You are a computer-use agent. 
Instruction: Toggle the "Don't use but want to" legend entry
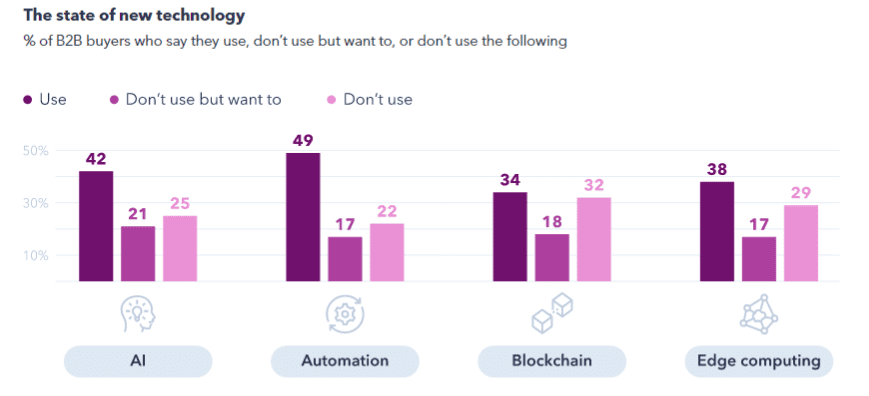point(196,100)
